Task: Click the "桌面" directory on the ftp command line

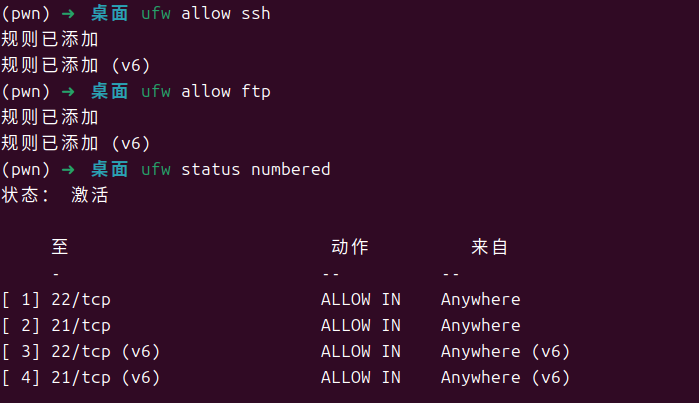Action: [110, 92]
